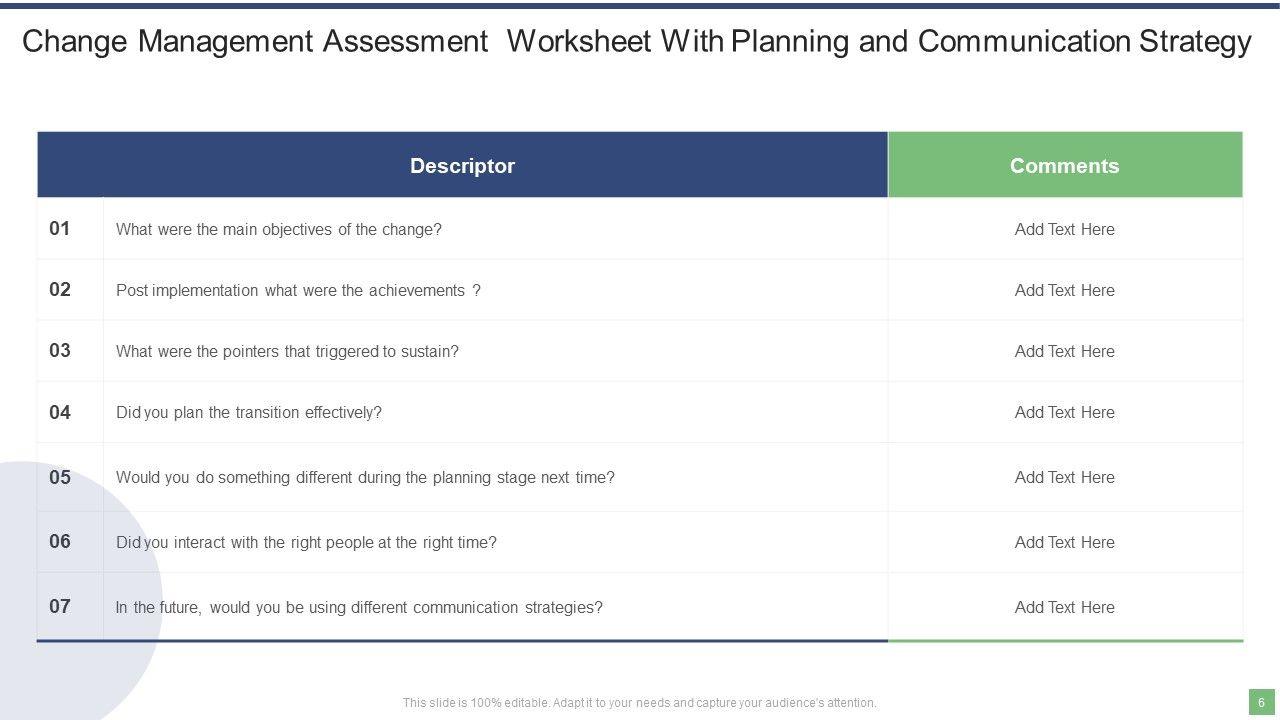Select the post implementation achievements question
The image size is (1280, 720).
[x=298, y=290]
